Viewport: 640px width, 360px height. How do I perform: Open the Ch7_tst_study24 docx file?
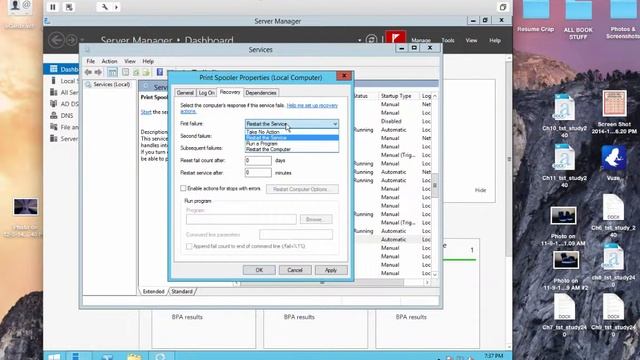(564, 315)
